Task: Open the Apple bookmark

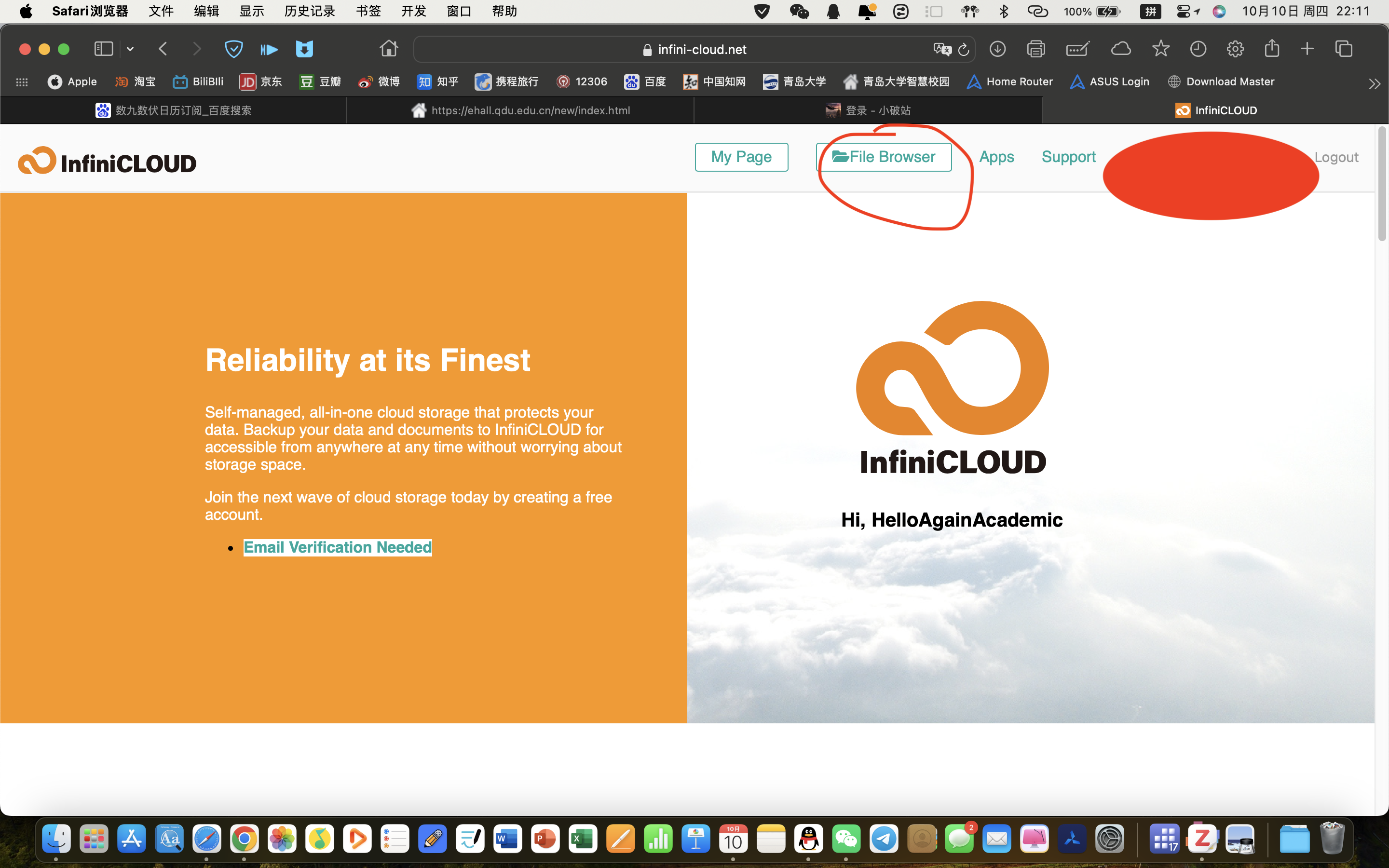Action: pyautogui.click(x=72, y=81)
